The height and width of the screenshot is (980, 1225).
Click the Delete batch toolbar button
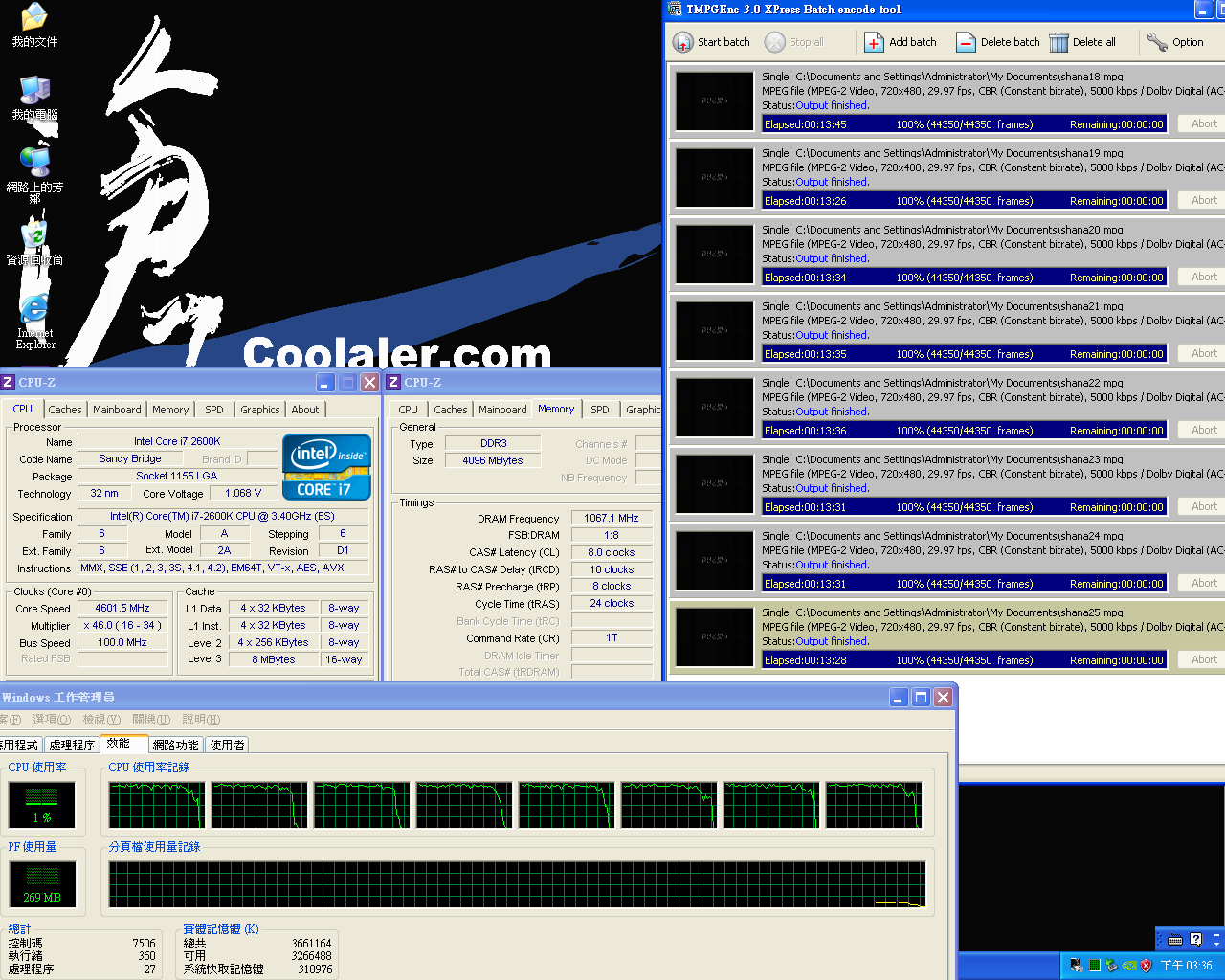[997, 42]
